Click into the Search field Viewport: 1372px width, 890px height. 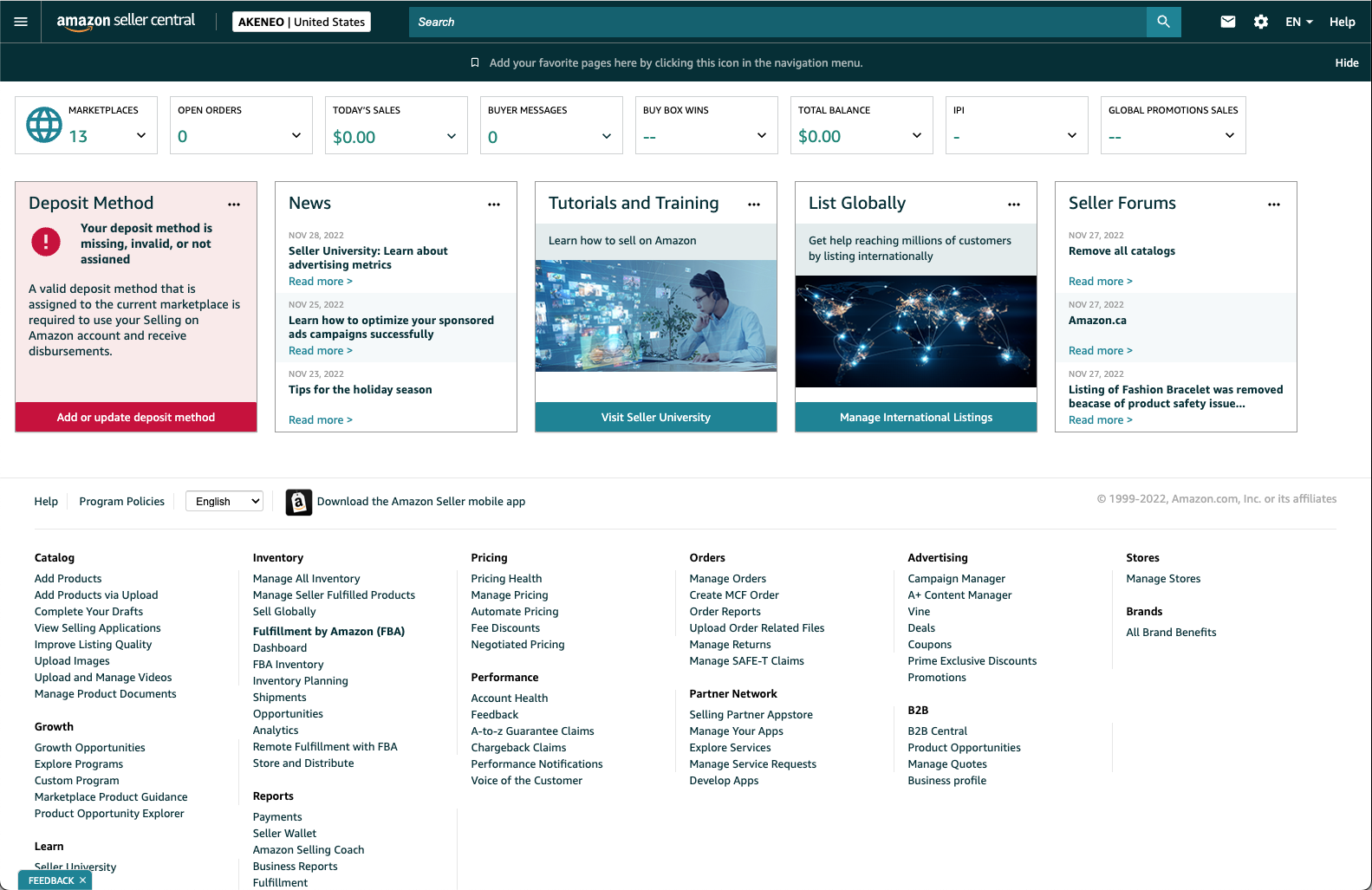[x=777, y=22]
